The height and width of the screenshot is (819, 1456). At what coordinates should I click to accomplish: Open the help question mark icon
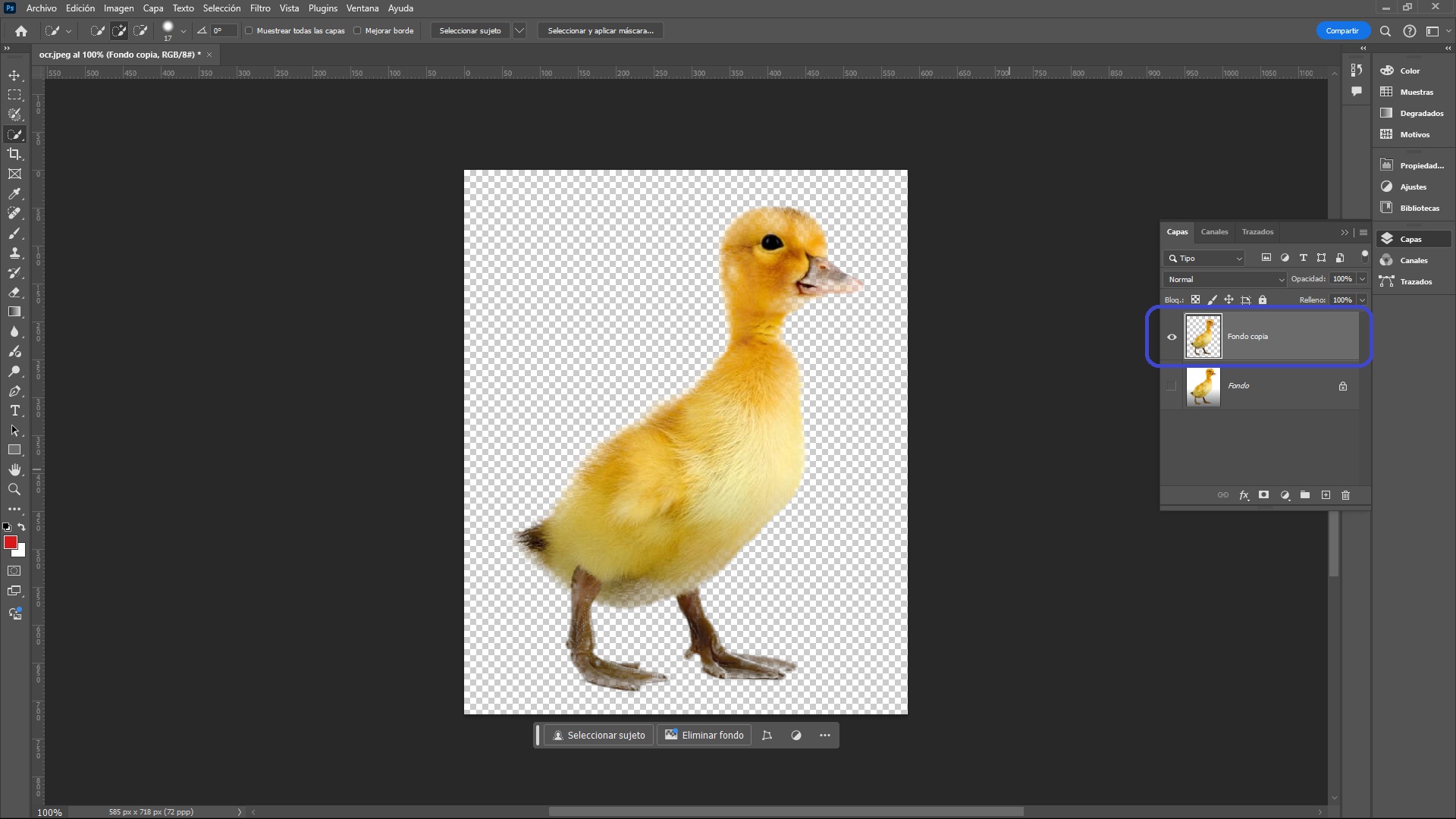click(x=1409, y=31)
